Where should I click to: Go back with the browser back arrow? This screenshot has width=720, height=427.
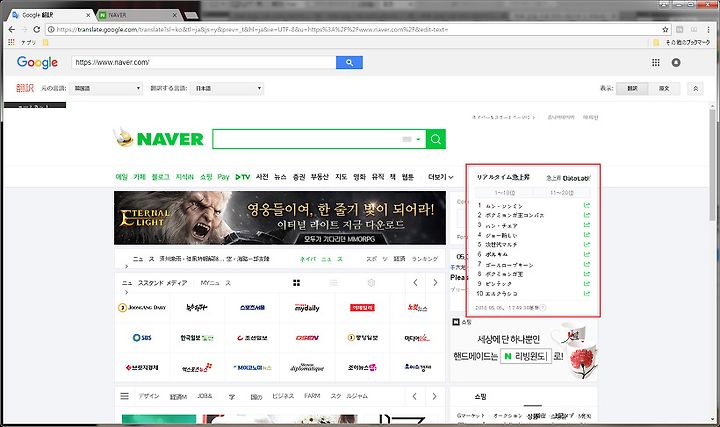click(x=12, y=29)
